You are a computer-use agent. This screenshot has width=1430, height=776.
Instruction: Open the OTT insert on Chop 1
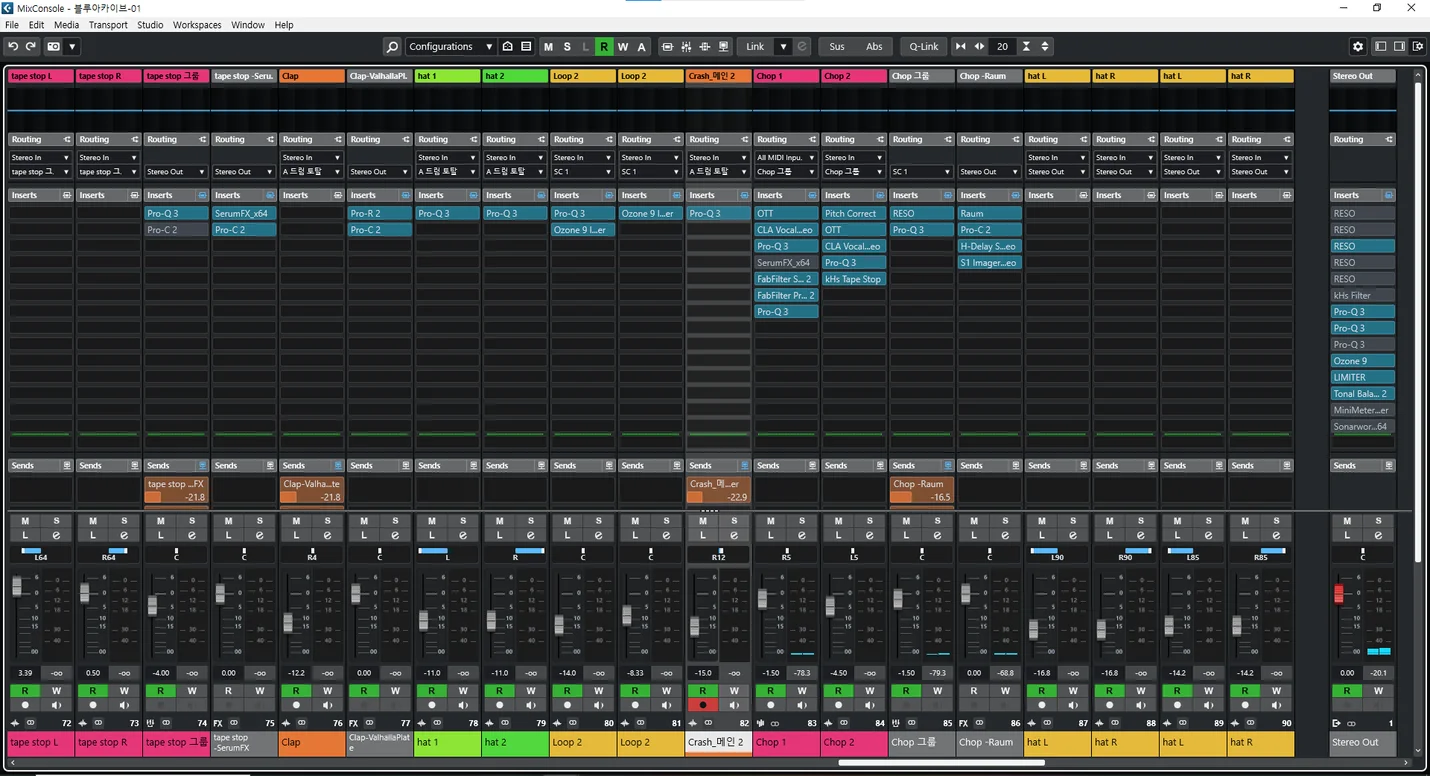(x=786, y=213)
